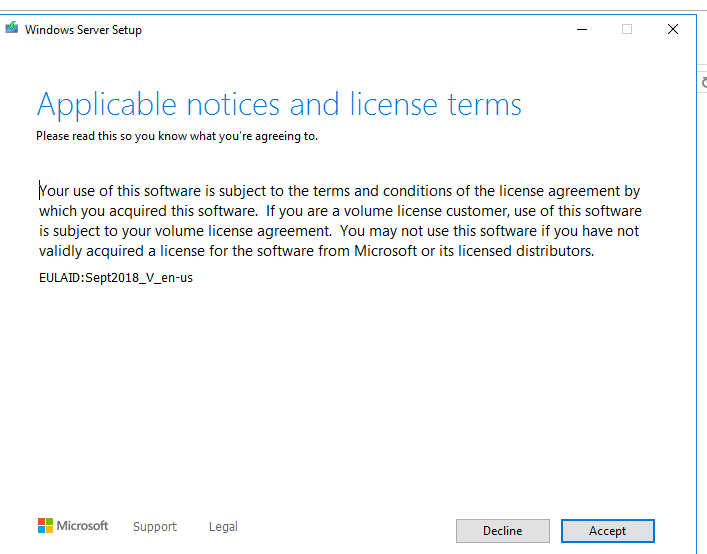The height and width of the screenshot is (554, 707).
Task: Open the Legal link
Action: pyautogui.click(x=223, y=527)
